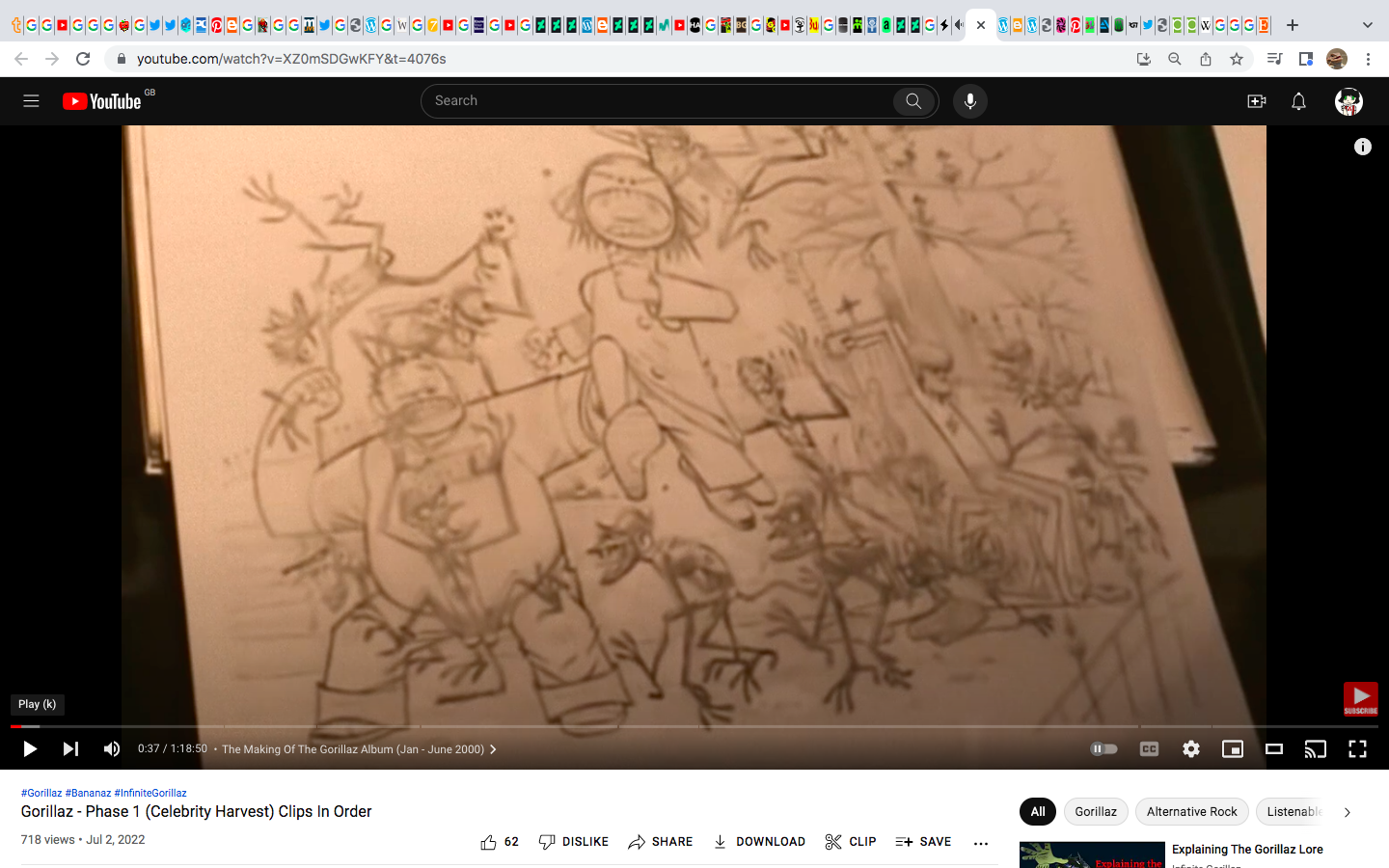Create a clip from the video

click(x=851, y=842)
